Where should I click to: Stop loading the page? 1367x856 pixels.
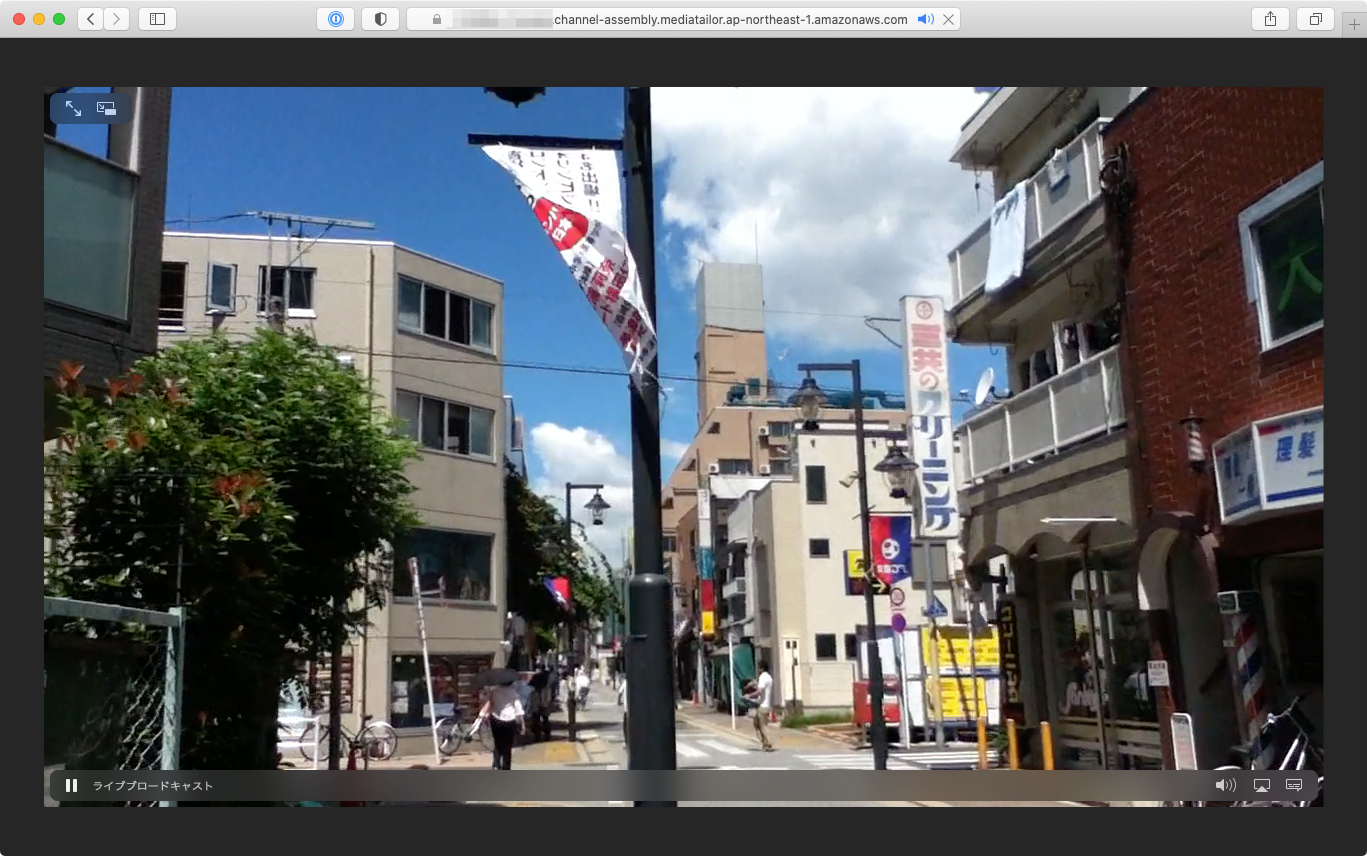948,19
